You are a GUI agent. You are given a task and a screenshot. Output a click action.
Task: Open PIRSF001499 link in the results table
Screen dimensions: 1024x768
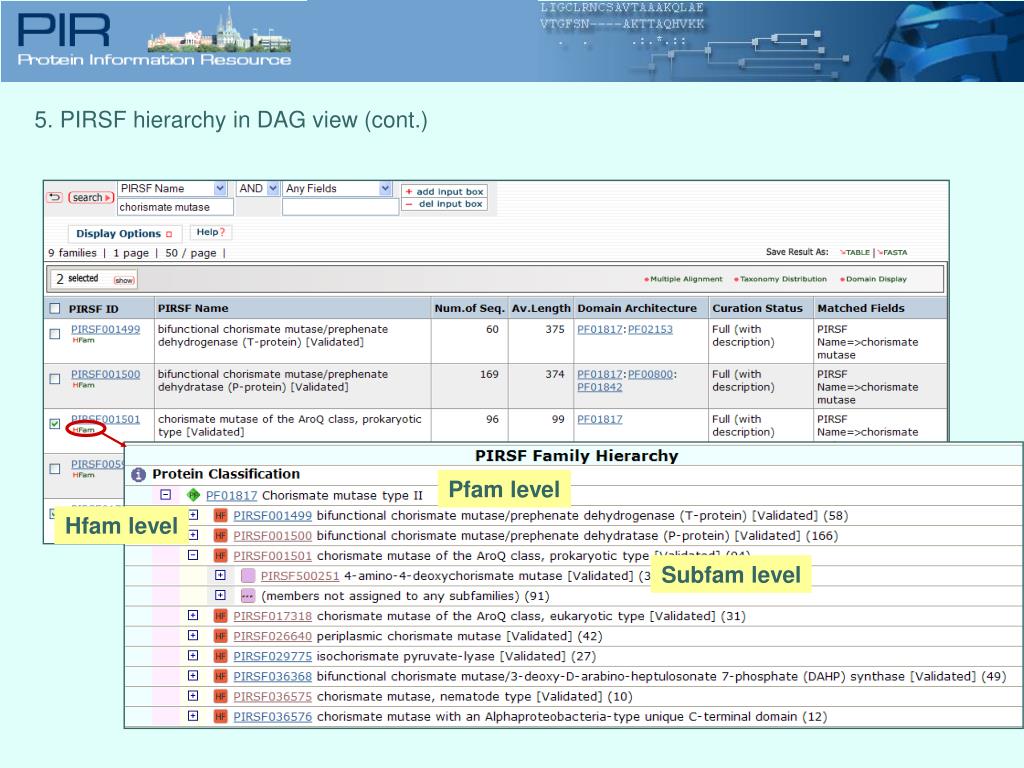point(105,329)
